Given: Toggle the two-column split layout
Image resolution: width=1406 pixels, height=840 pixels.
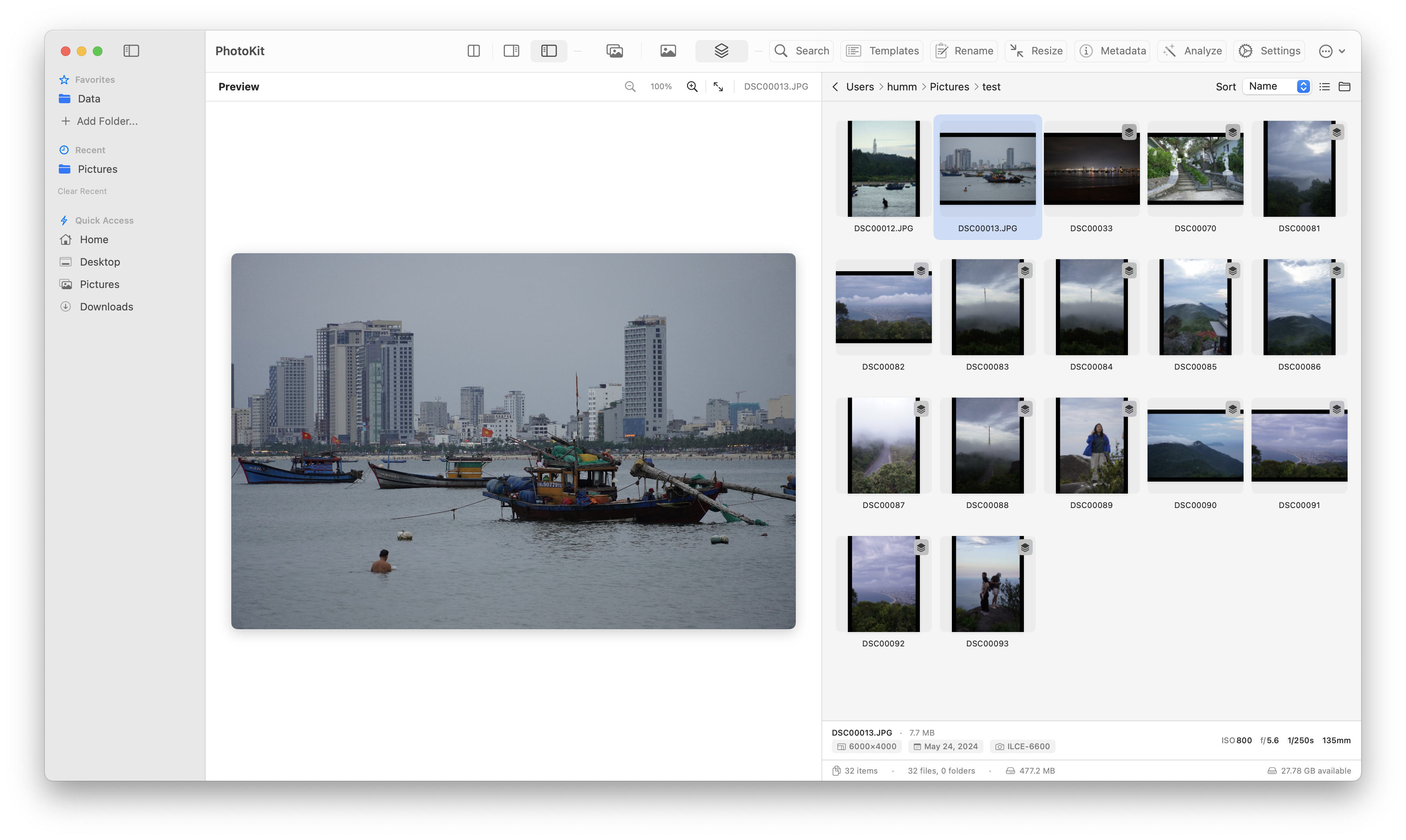Looking at the screenshot, I should 474,51.
